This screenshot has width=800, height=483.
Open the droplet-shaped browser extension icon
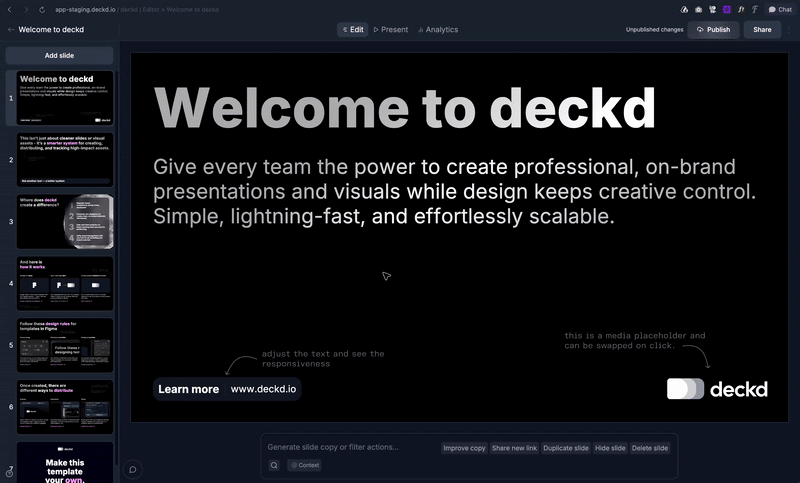click(684, 9)
